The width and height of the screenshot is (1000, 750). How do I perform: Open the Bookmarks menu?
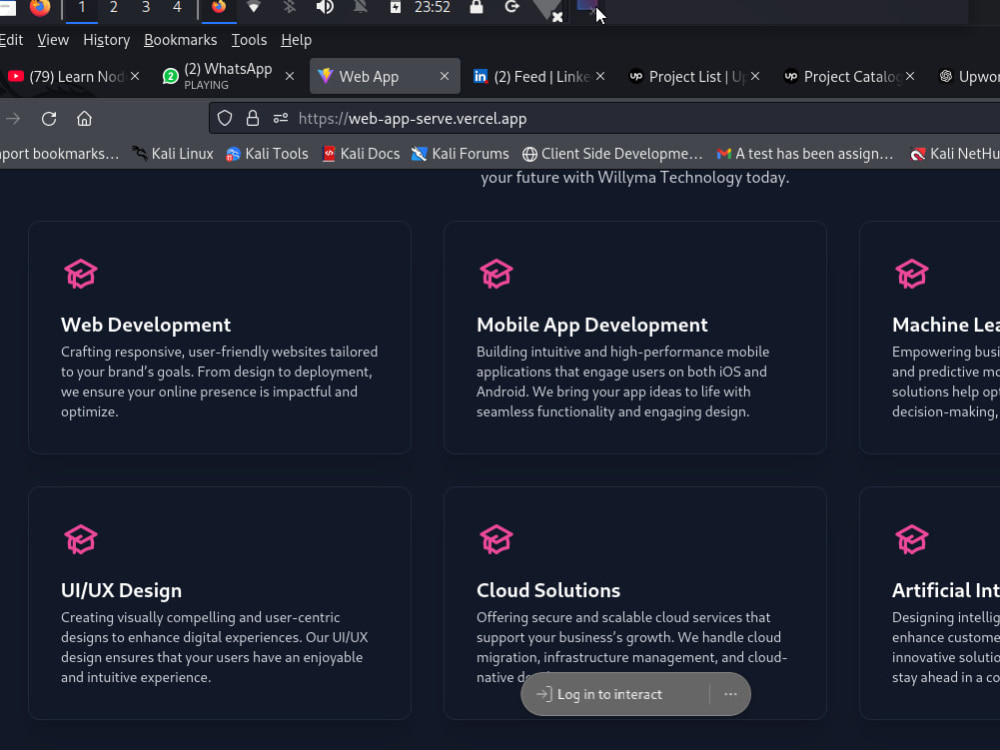point(180,40)
